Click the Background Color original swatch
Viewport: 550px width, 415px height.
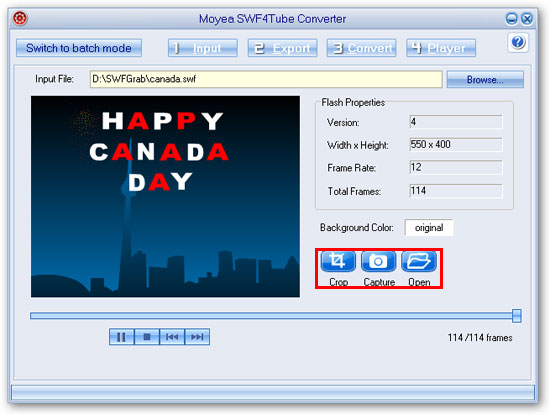click(x=429, y=228)
